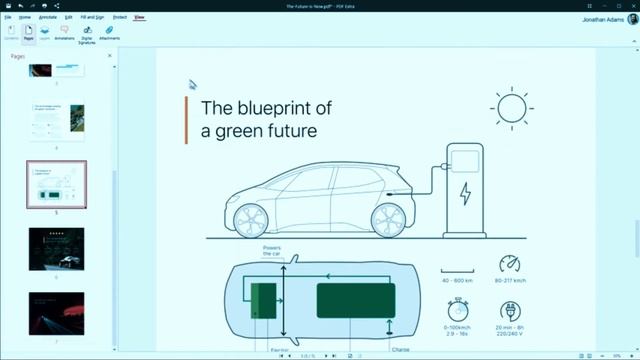
Task: Click the Save icon in title bar
Action: 8,6
